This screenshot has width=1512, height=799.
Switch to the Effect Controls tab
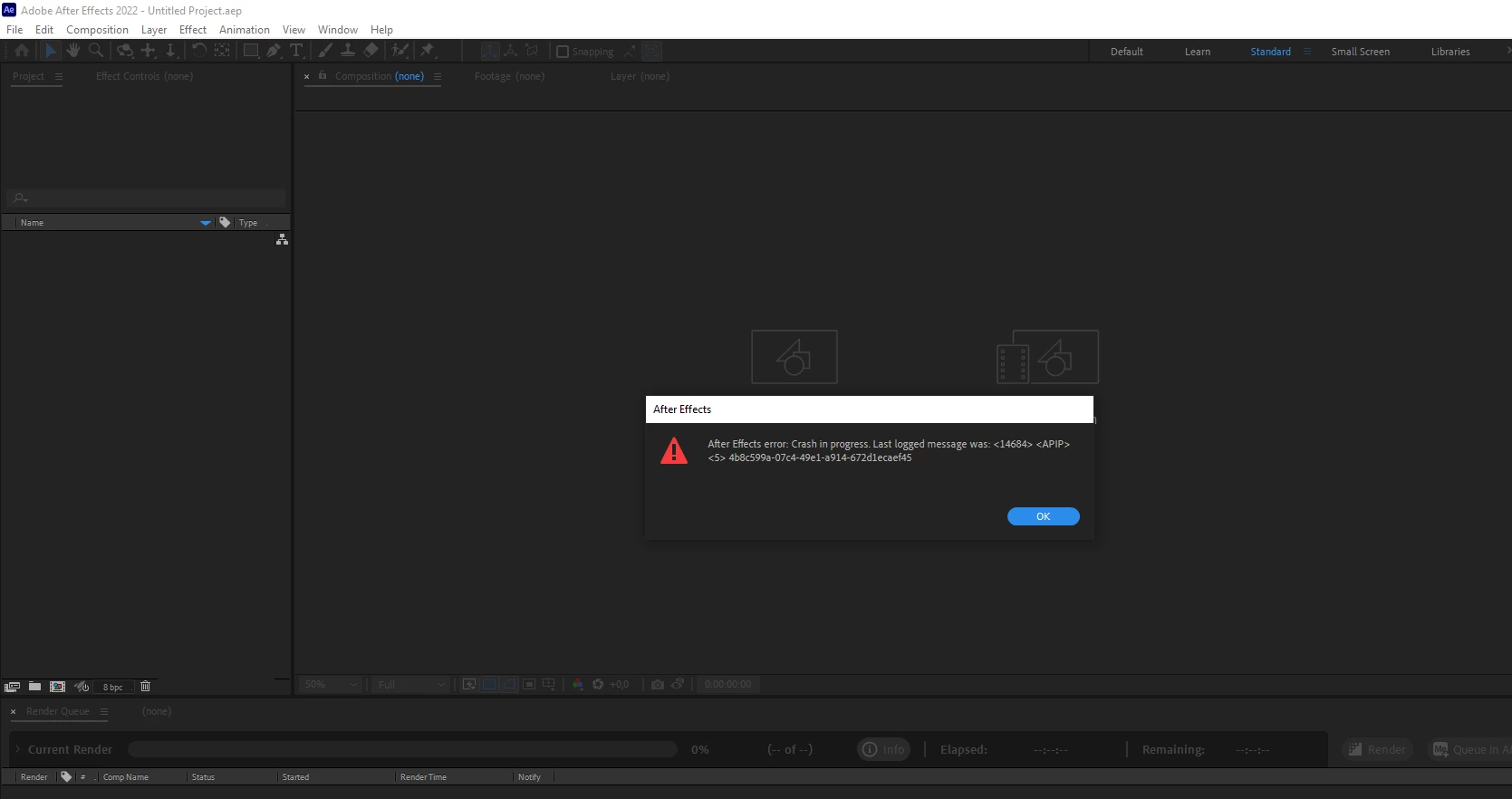tap(144, 76)
